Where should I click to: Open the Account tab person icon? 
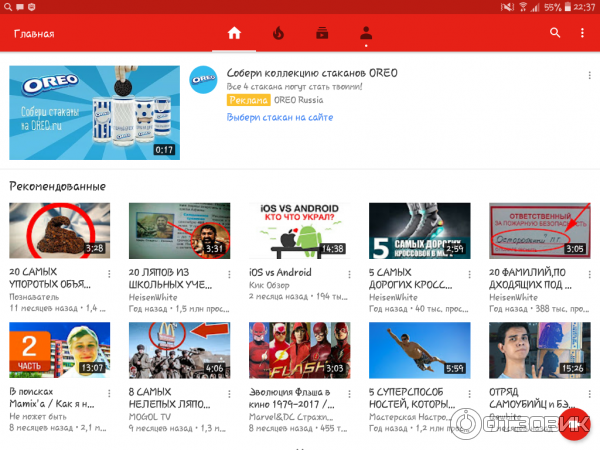[x=366, y=33]
